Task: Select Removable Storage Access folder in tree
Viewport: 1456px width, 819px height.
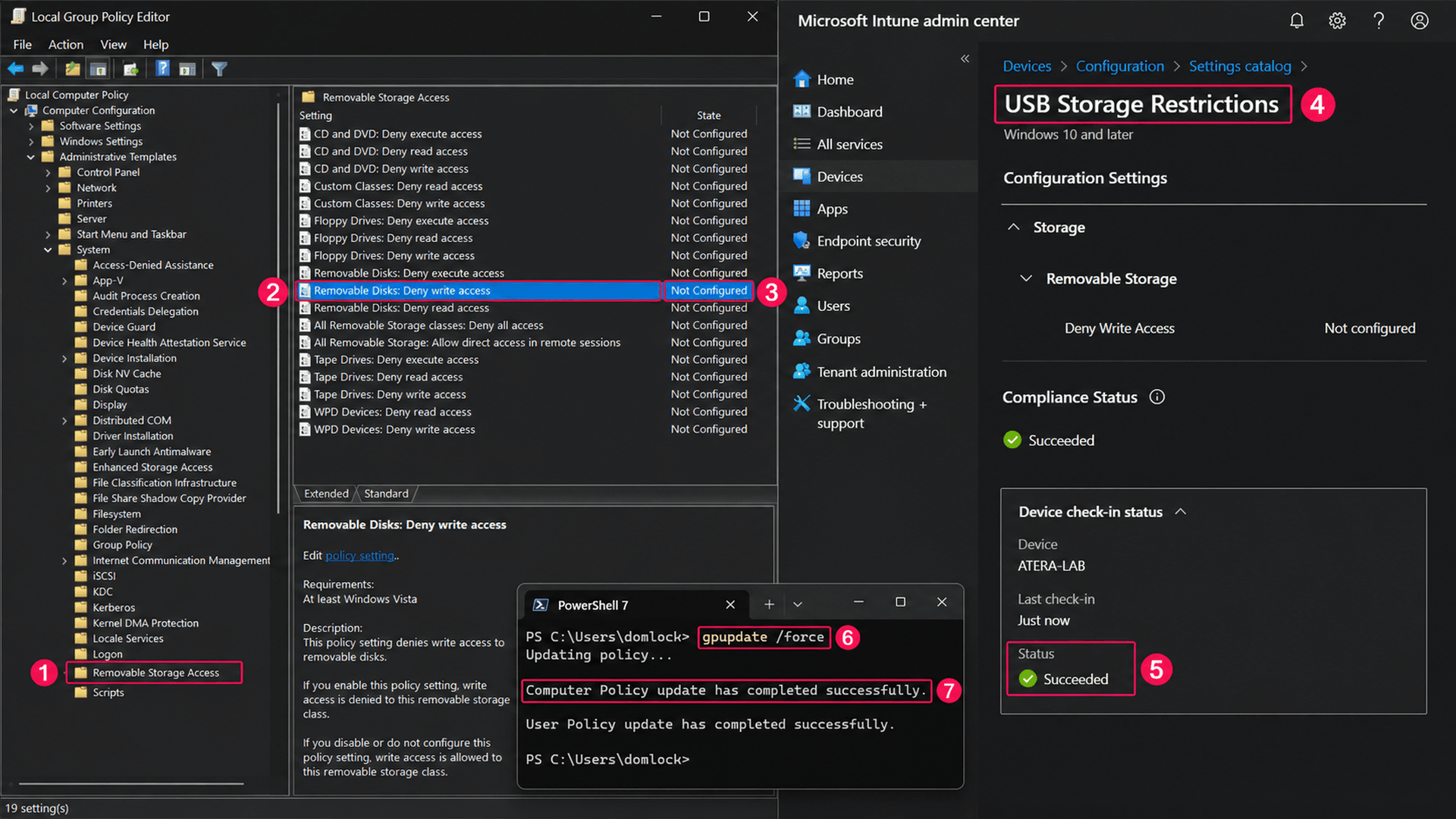Action: pos(155,673)
